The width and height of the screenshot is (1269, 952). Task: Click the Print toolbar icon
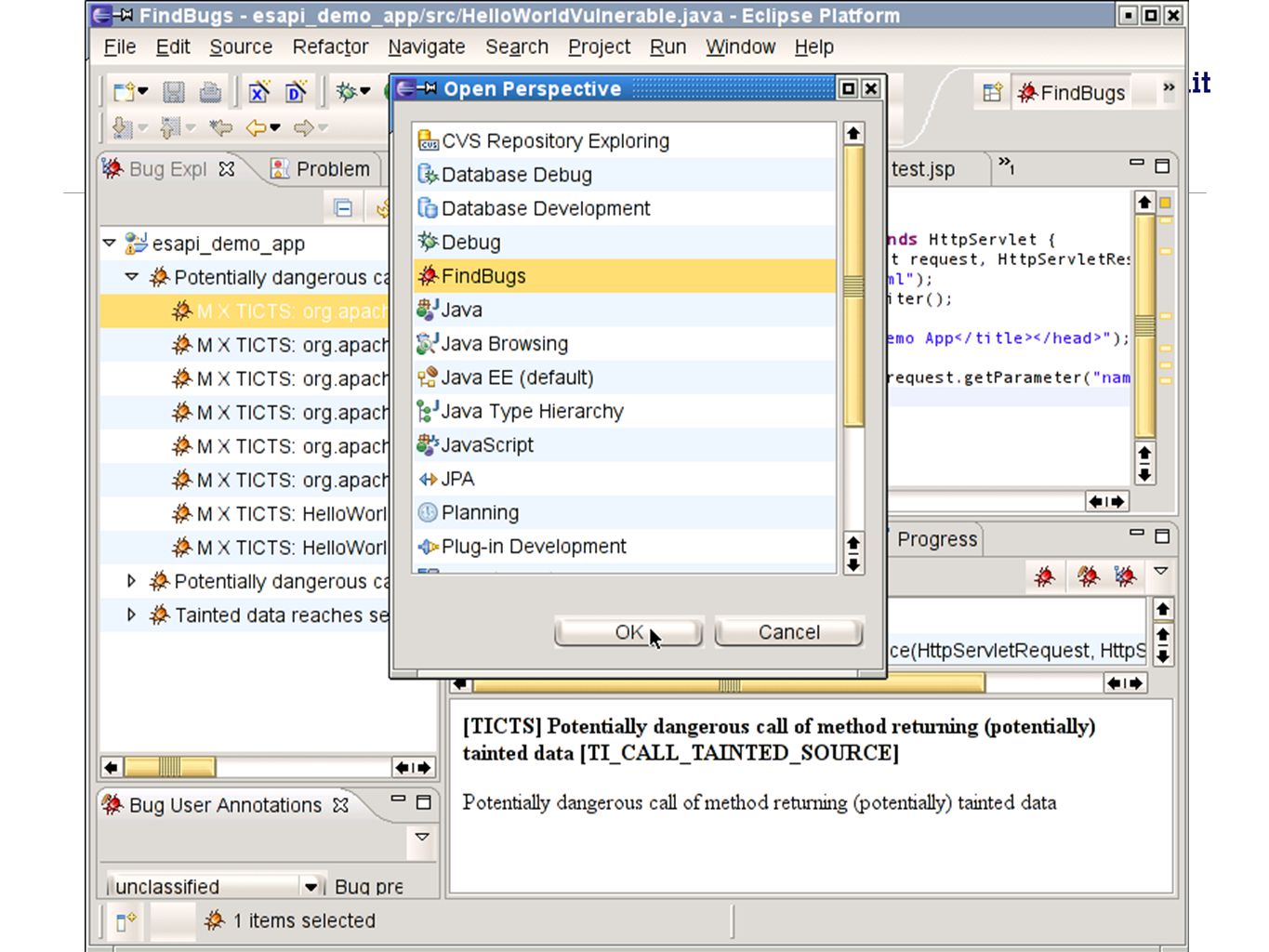[211, 91]
